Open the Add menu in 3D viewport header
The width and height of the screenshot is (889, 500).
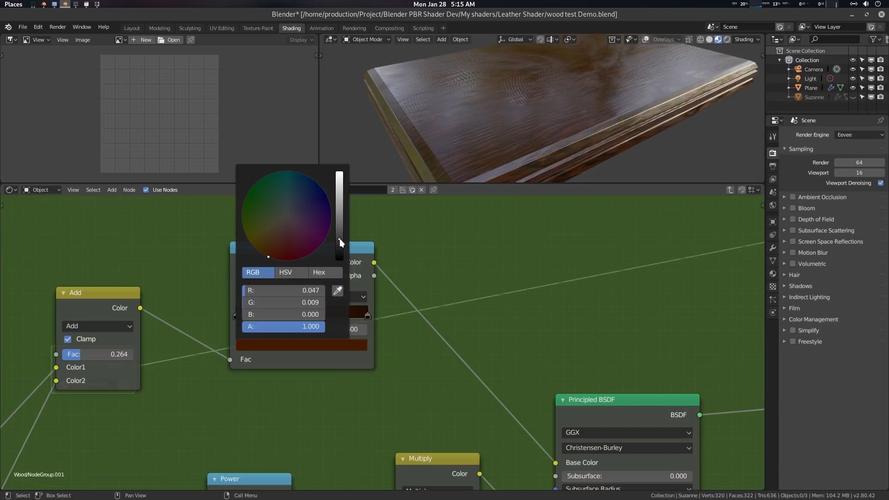click(x=442, y=40)
